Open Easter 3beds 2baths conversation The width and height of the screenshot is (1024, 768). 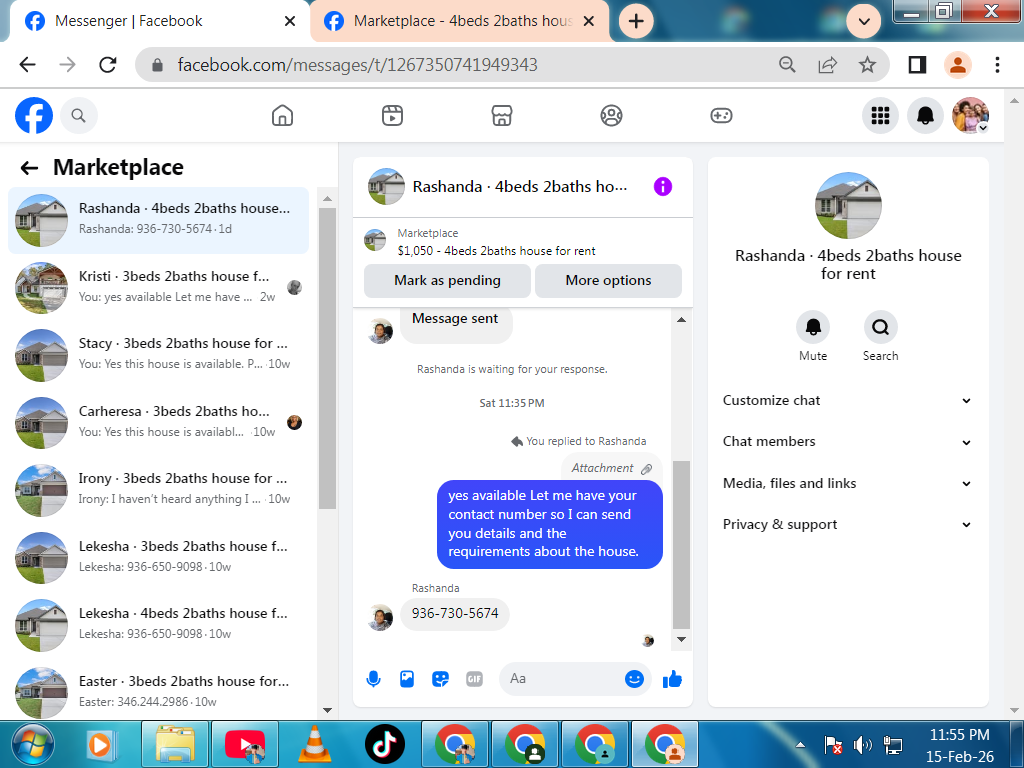[159, 692]
